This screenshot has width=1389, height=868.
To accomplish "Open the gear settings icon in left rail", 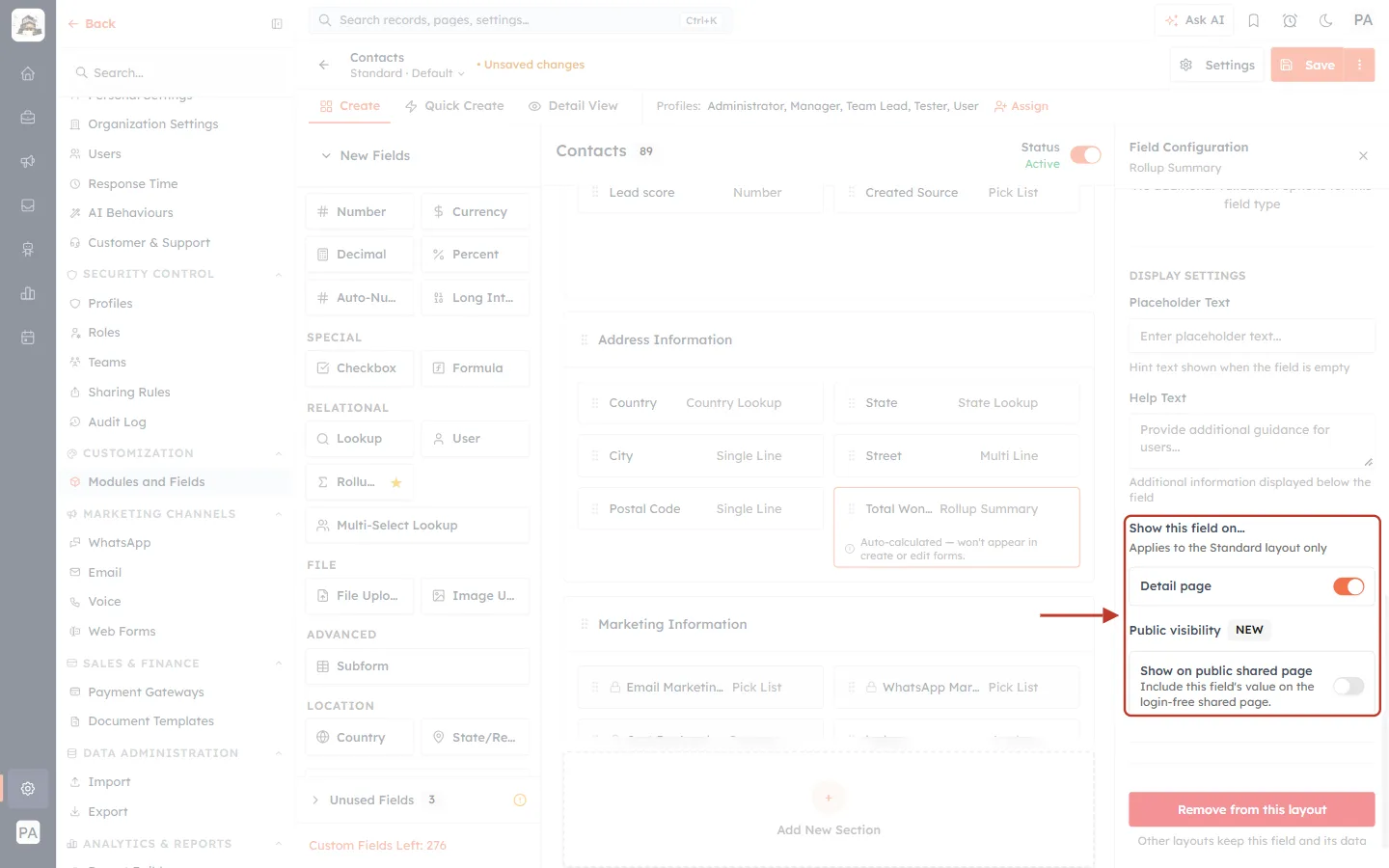I will pos(28,788).
